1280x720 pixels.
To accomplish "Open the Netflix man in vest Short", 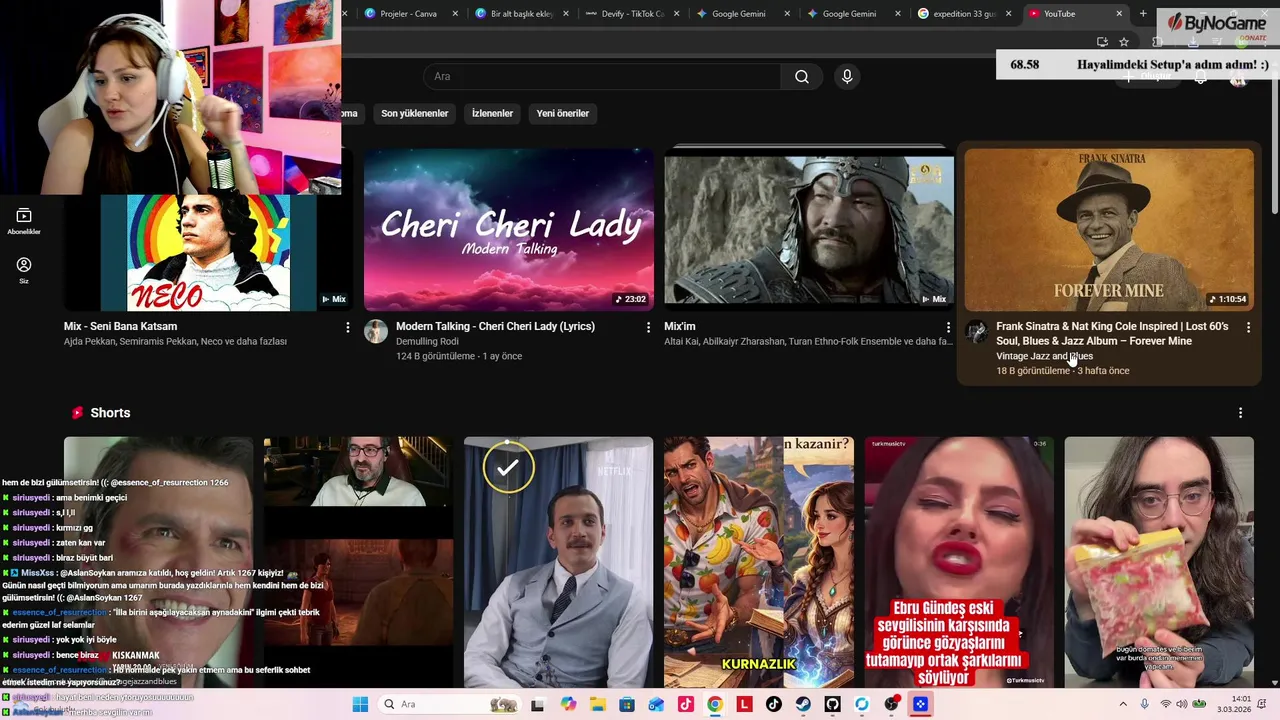I will (x=559, y=562).
